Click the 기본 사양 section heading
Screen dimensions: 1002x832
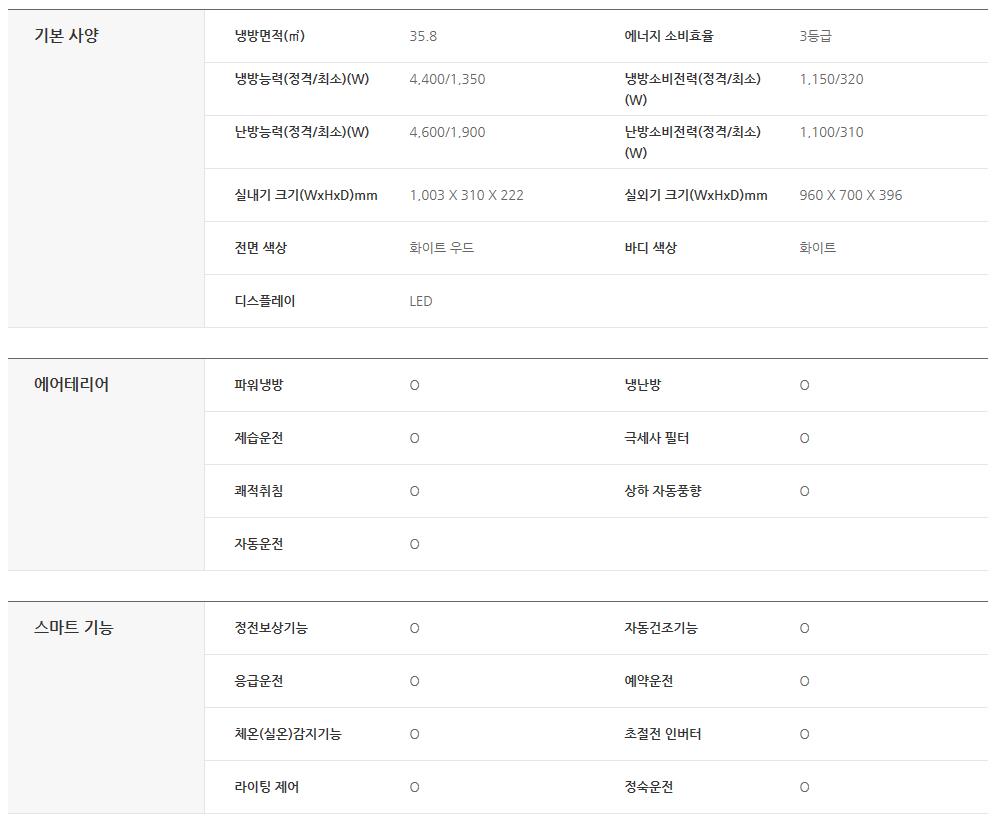click(66, 36)
